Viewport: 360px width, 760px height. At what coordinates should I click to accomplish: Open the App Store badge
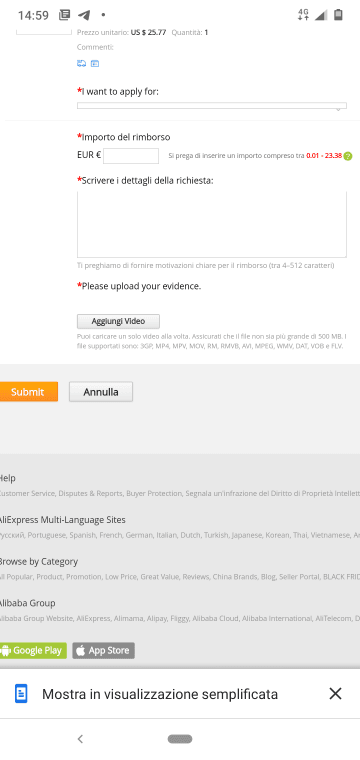[104, 650]
